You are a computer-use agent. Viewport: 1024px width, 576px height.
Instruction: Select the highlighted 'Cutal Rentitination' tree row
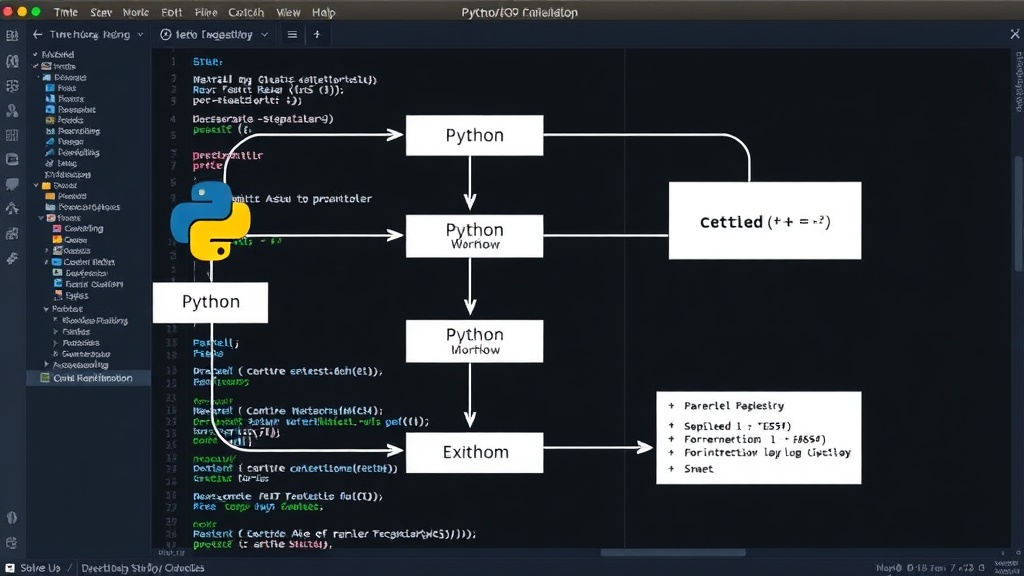[x=89, y=378]
